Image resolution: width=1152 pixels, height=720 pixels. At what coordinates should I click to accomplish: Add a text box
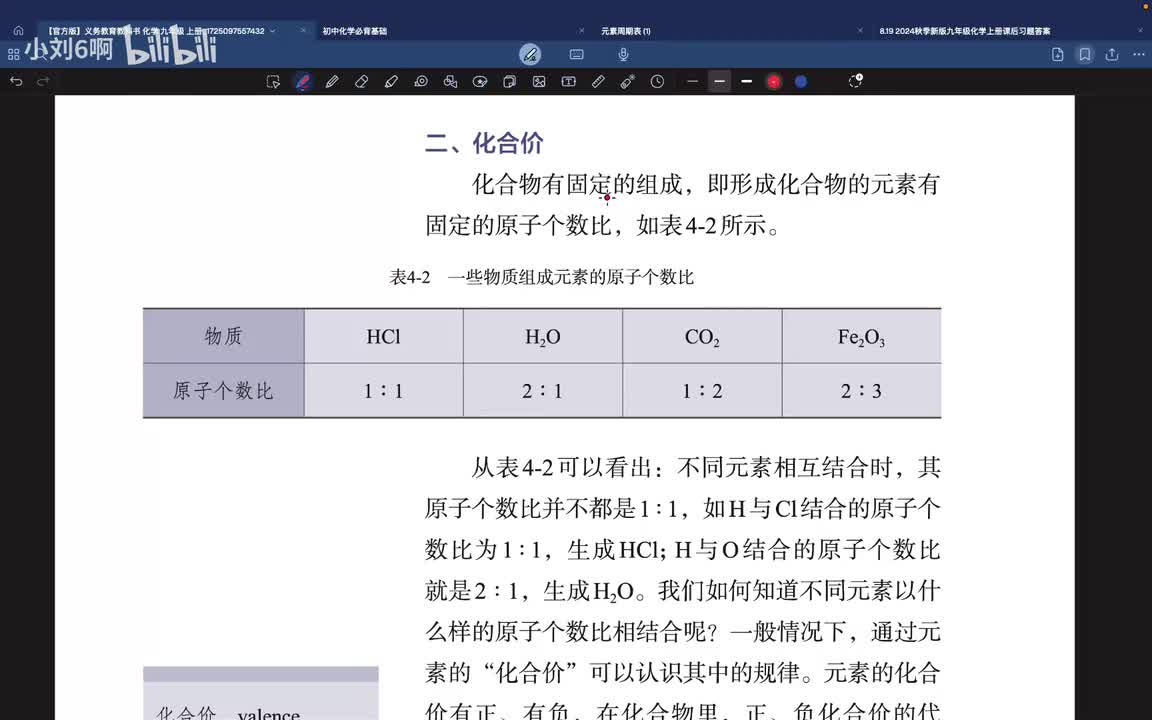click(x=569, y=82)
